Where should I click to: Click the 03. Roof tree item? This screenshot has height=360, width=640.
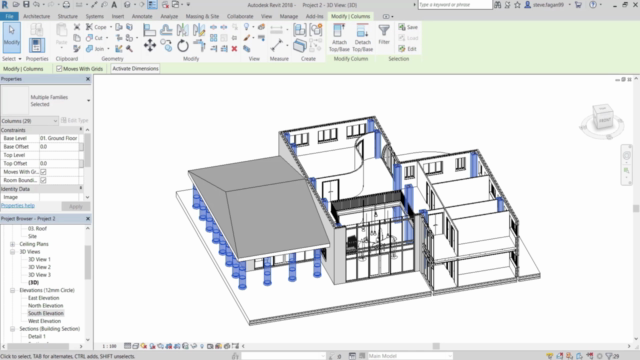click(x=37, y=229)
